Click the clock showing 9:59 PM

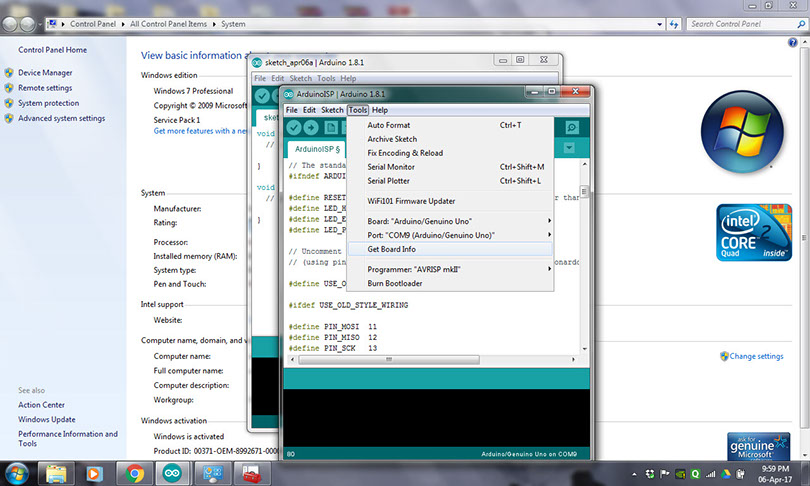pos(775,469)
